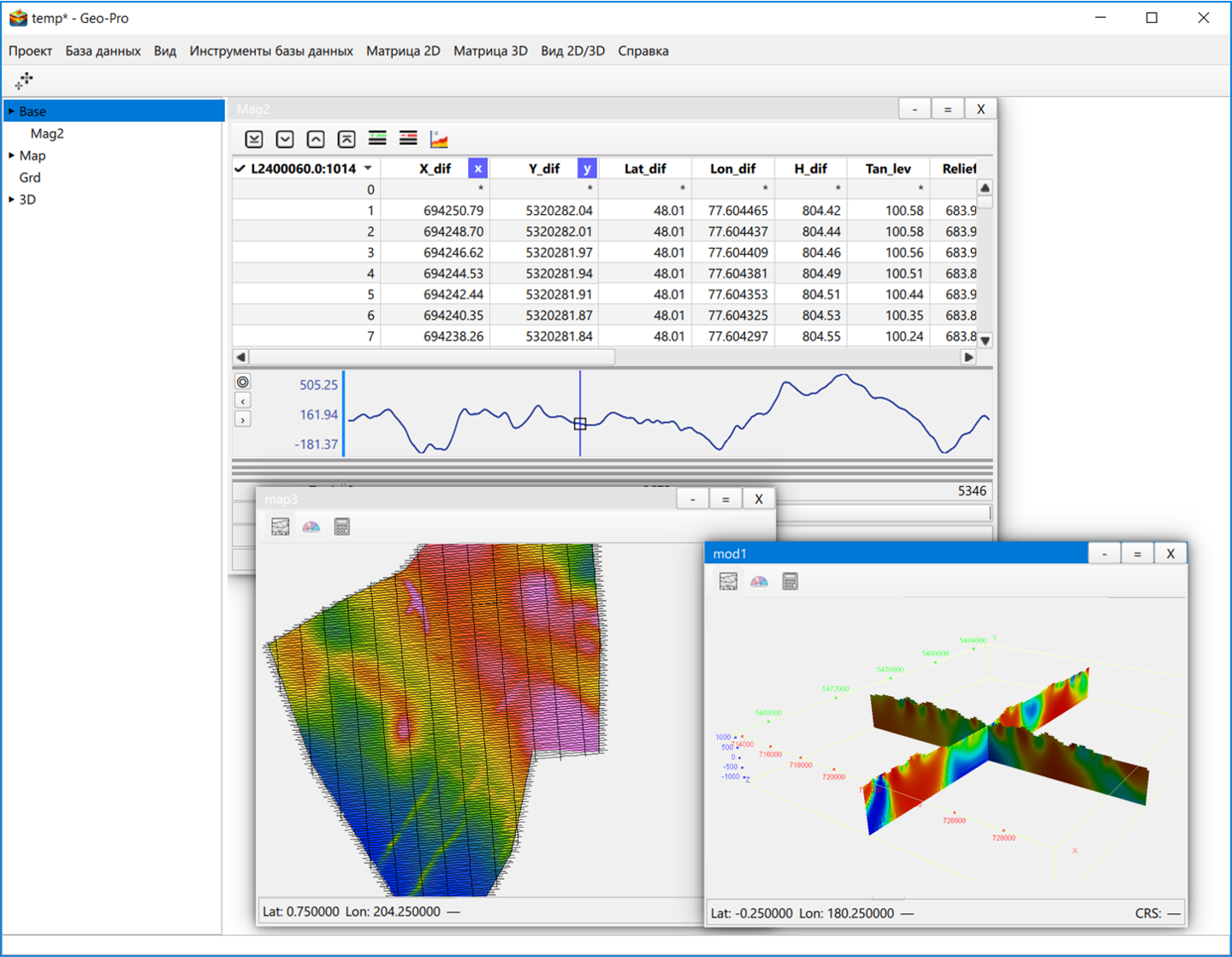Click the red delete-row icon in Mag2

pyautogui.click(x=408, y=140)
